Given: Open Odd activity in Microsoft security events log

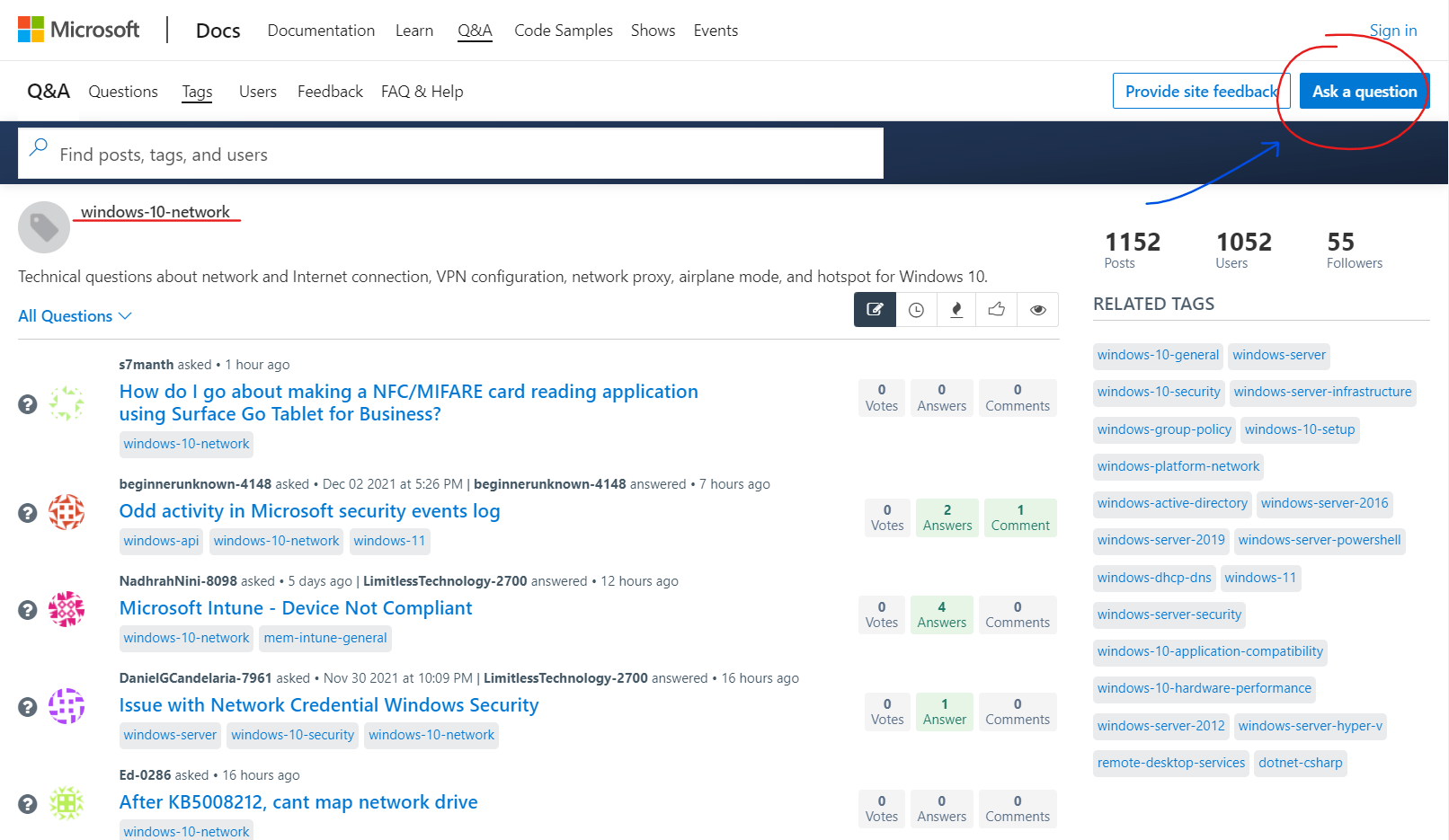Looking at the screenshot, I should [309, 511].
